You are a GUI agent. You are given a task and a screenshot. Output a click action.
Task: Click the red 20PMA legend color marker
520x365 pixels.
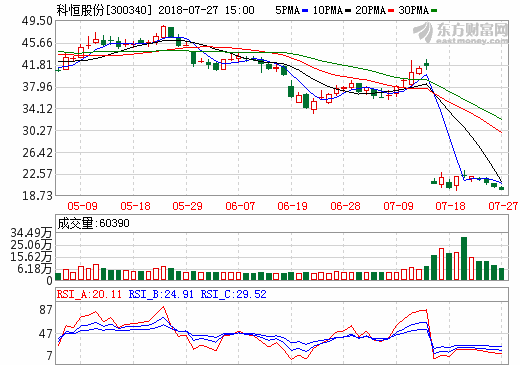click(391, 11)
